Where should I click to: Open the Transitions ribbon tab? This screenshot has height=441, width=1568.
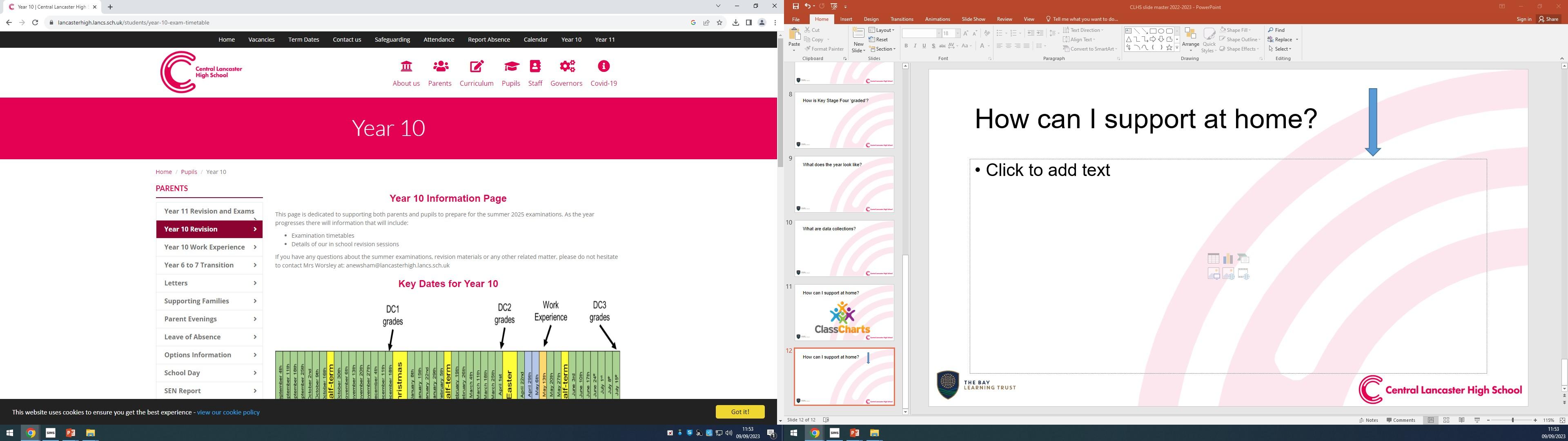point(902,19)
